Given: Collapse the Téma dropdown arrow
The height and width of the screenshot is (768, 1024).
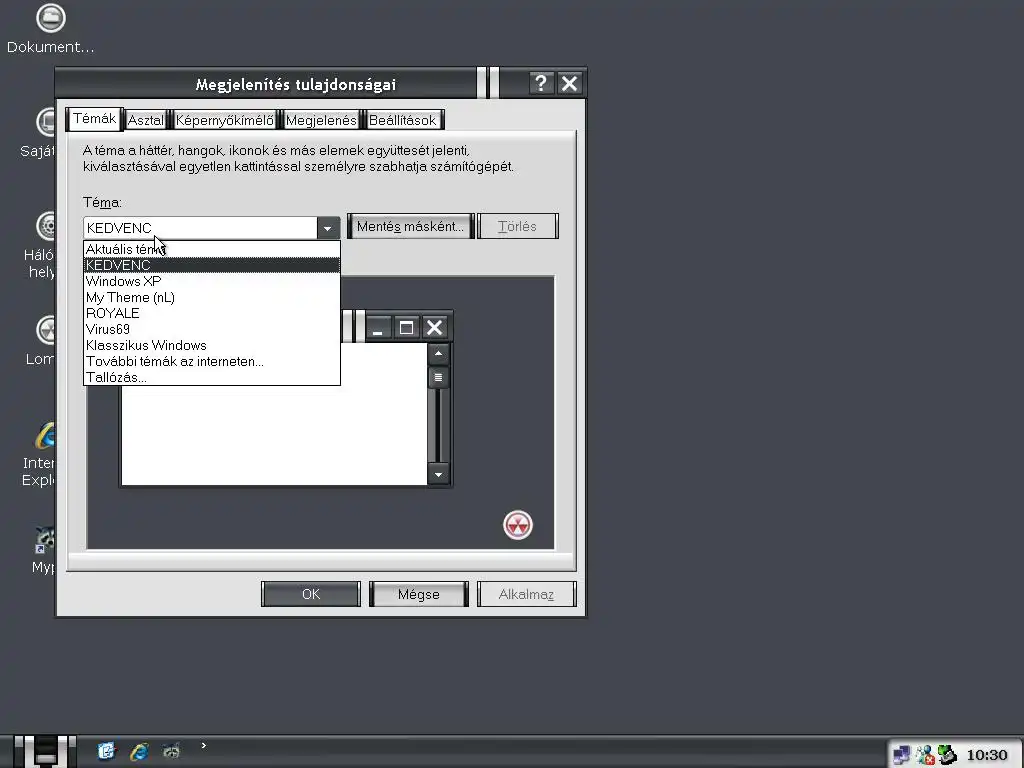Looking at the screenshot, I should [x=328, y=228].
